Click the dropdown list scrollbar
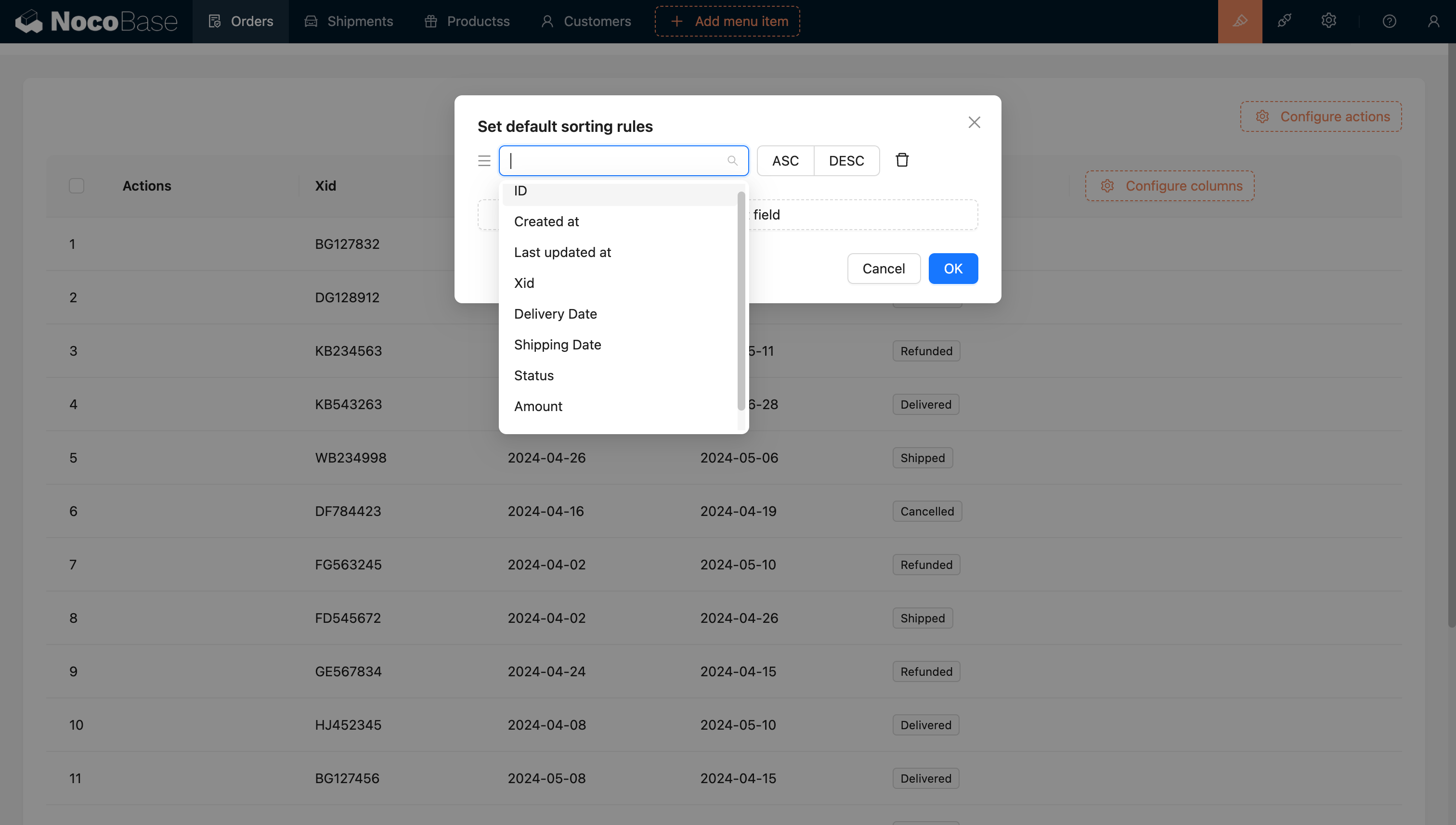Screen dimensions: 1456x825 point(741,300)
